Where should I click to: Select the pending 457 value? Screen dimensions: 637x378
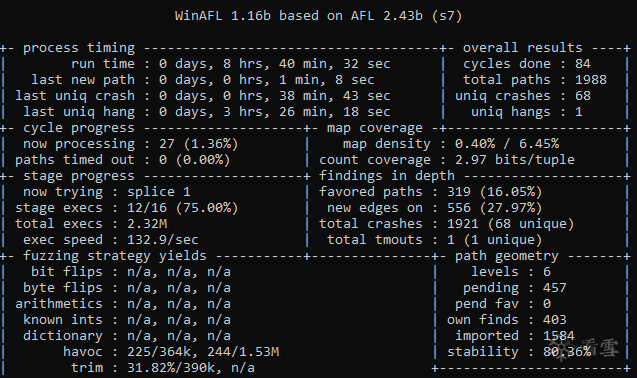click(x=555, y=288)
